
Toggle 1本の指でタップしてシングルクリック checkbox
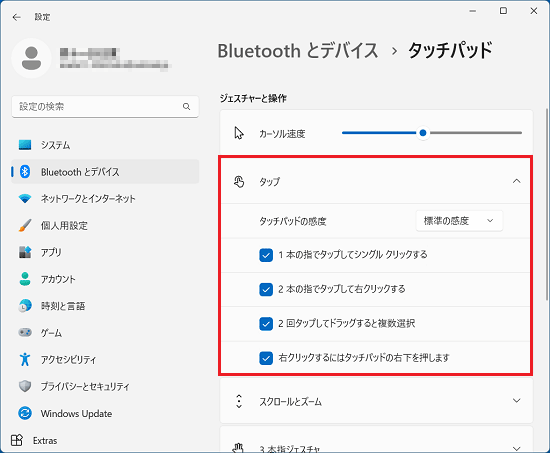pos(266,255)
